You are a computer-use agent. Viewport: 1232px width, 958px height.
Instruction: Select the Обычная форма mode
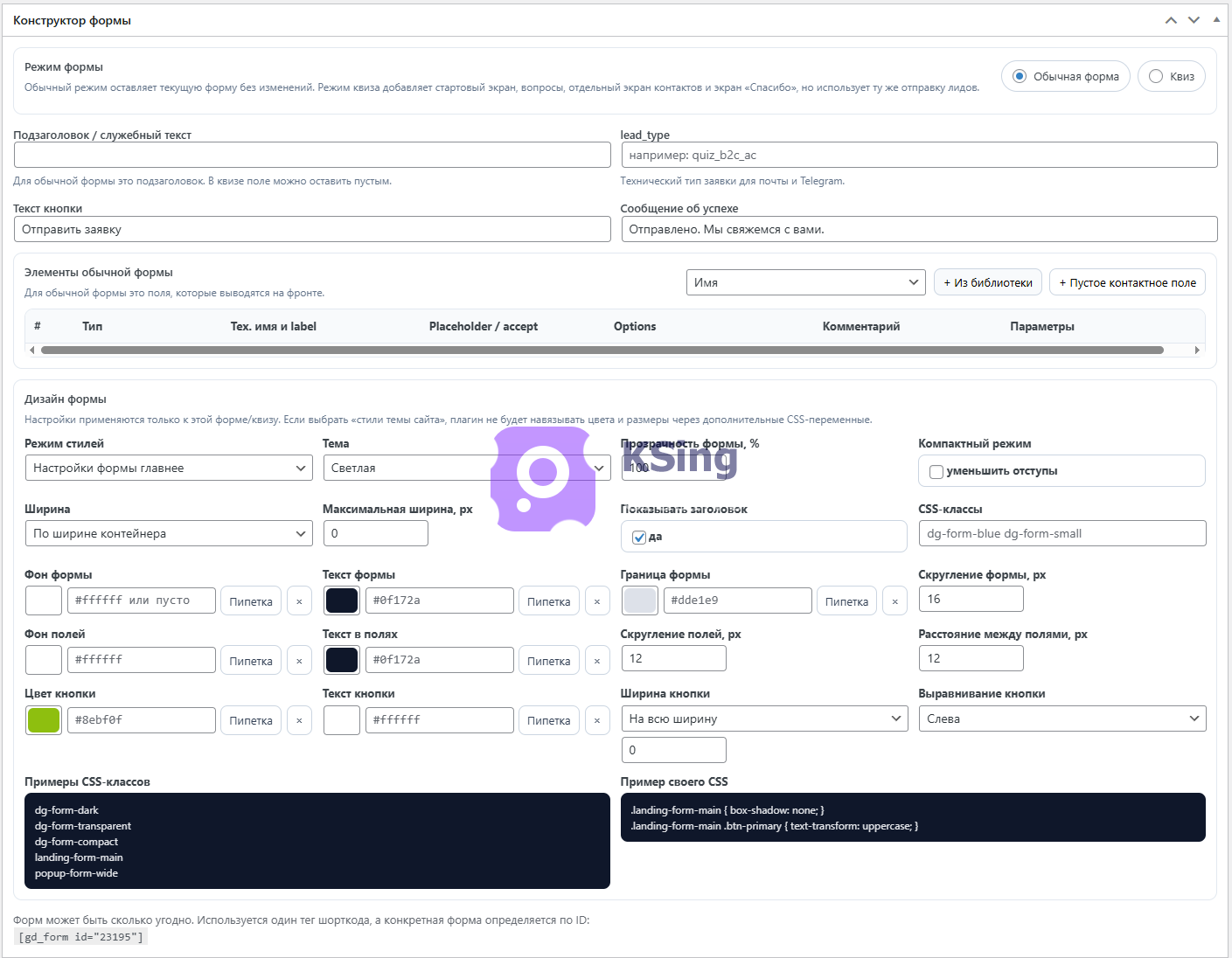(x=1066, y=76)
